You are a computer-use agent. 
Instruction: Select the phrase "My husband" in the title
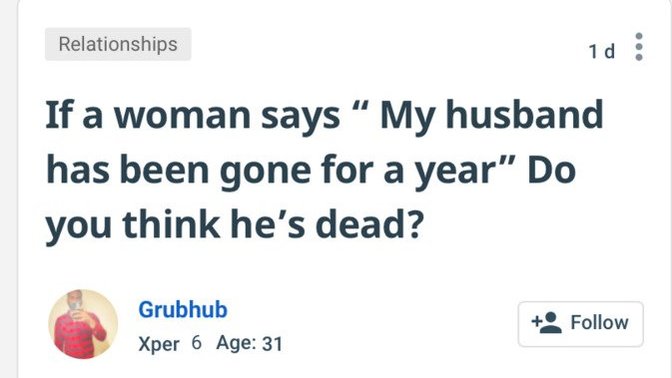(492, 115)
